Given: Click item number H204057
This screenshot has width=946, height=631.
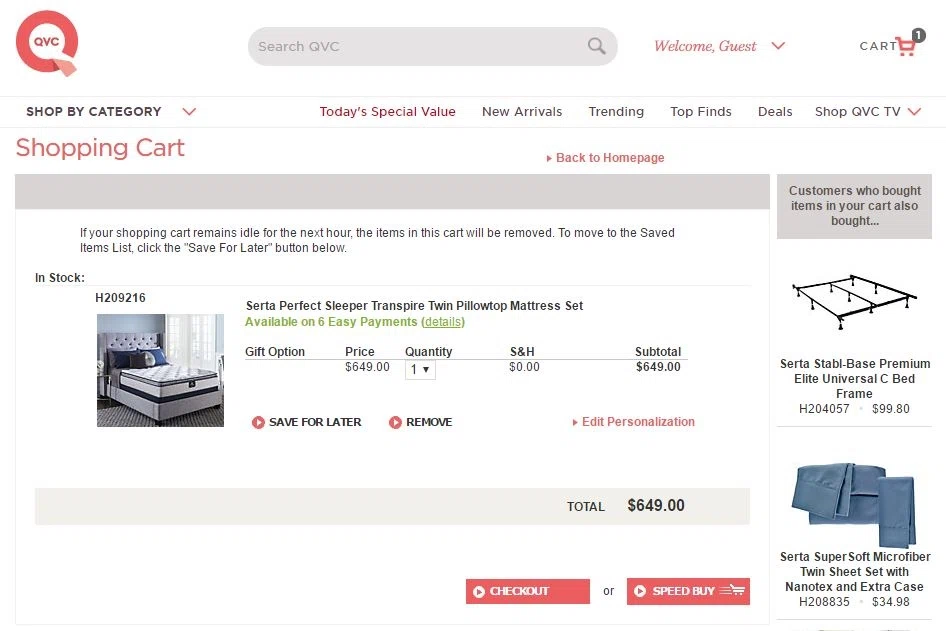Looking at the screenshot, I should click(x=824, y=409).
